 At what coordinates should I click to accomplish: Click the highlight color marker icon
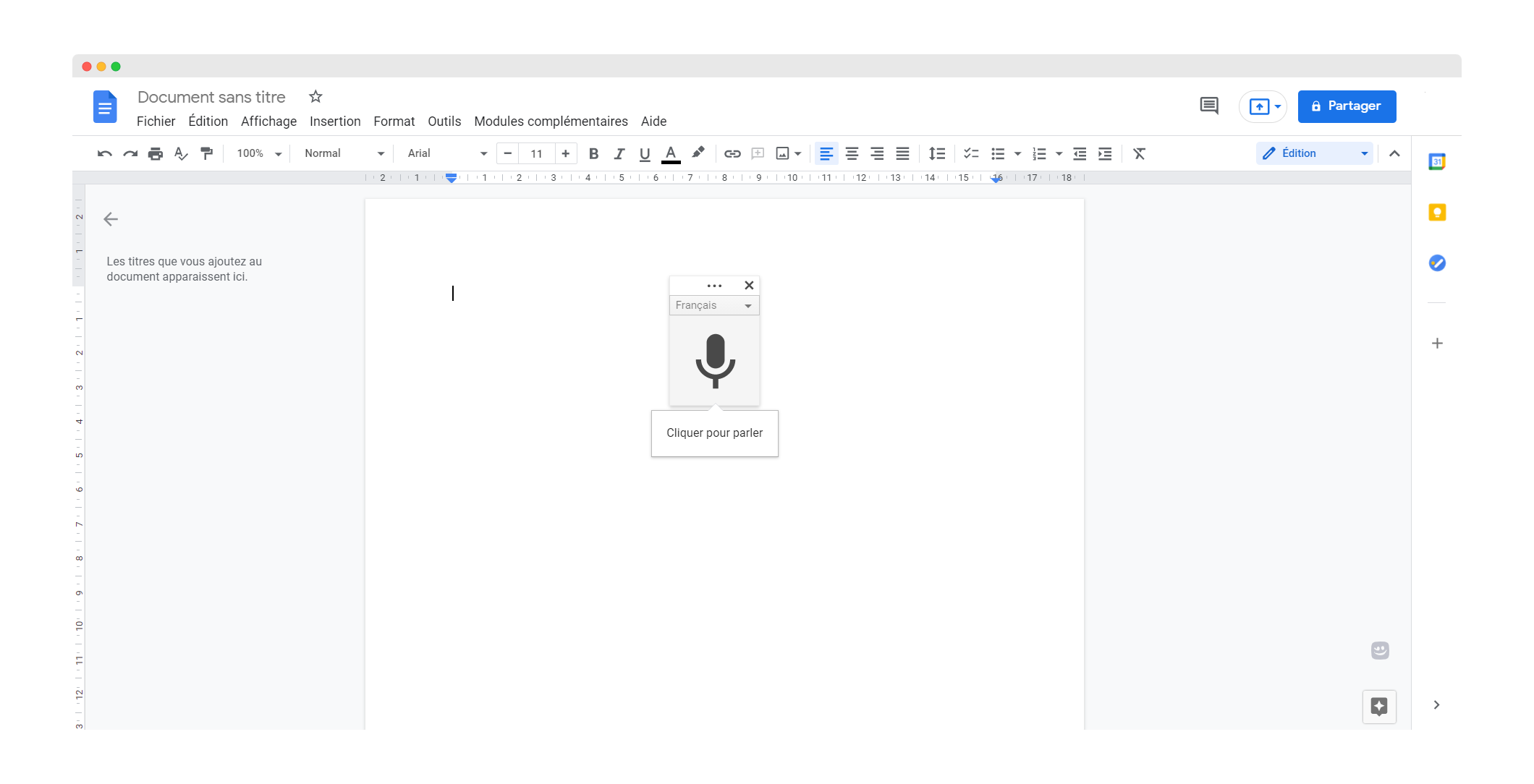698,153
